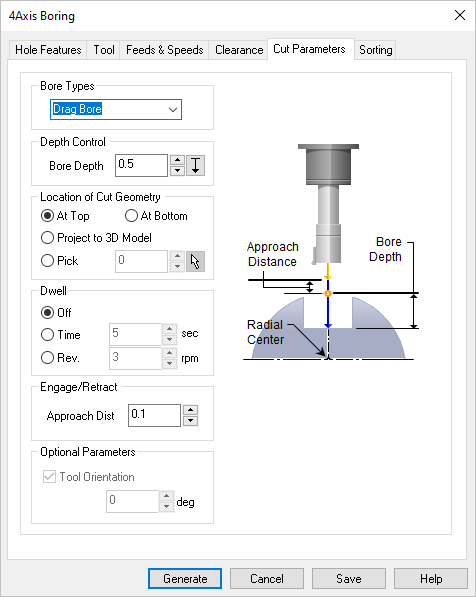The height and width of the screenshot is (597, 476).
Task: Switch to the Hole Features tab
Action: (x=48, y=50)
